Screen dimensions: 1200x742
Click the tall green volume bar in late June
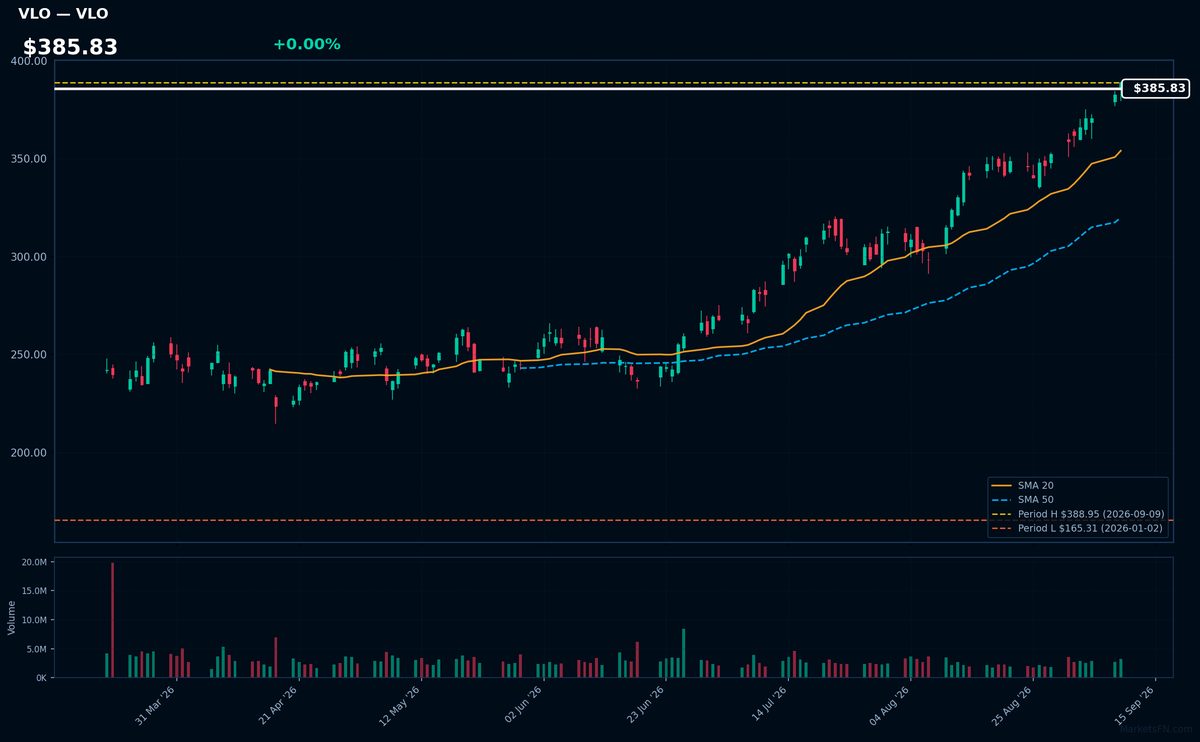(x=684, y=653)
